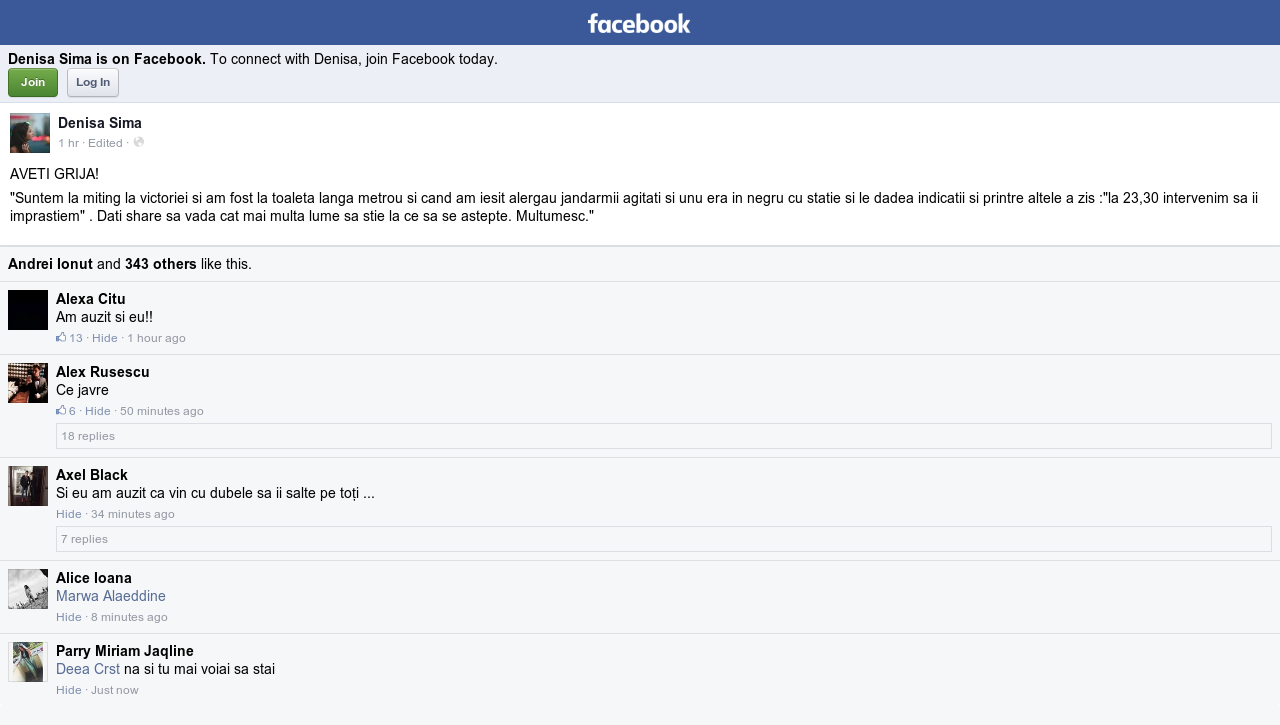Click the Edited label on the post
Image resolution: width=1280 pixels, height=725 pixels.
[x=105, y=143]
